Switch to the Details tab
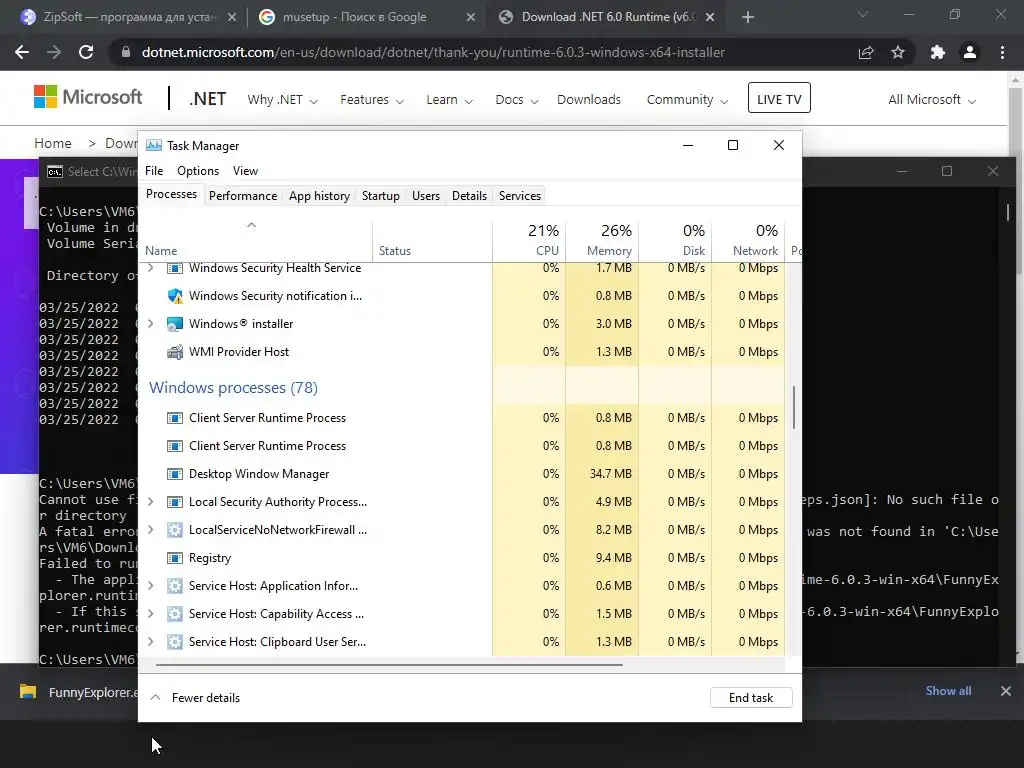This screenshot has height=768, width=1024. pyautogui.click(x=470, y=196)
